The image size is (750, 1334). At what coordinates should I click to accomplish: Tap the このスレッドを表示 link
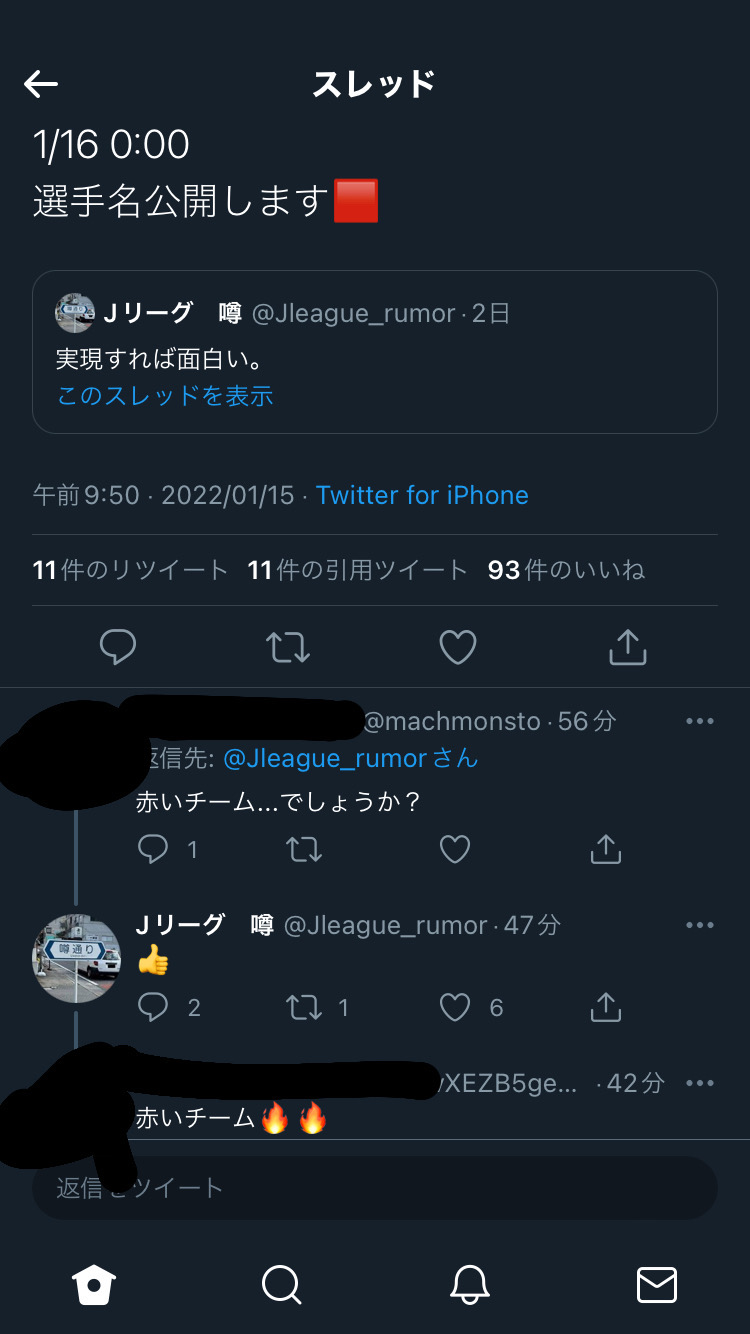[165, 396]
